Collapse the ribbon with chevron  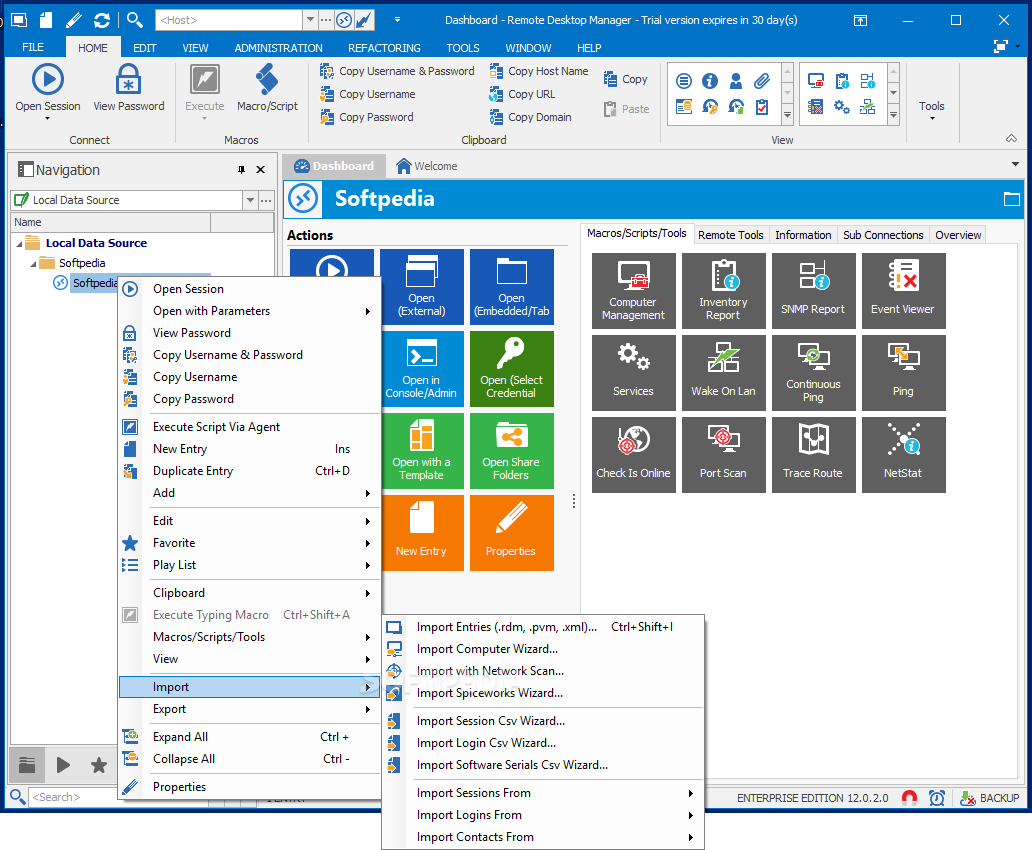coord(1012,138)
